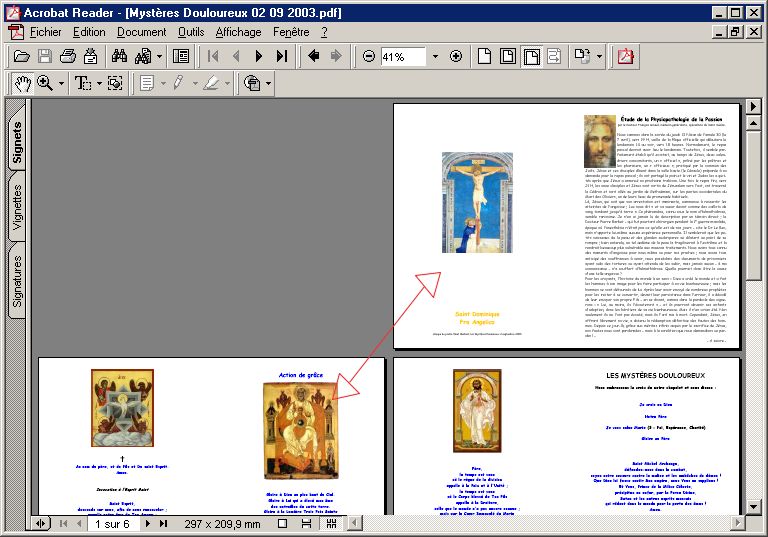Viewport: 768px width, 537px height.
Task: Click the Note comment tool icon
Action: (147, 83)
